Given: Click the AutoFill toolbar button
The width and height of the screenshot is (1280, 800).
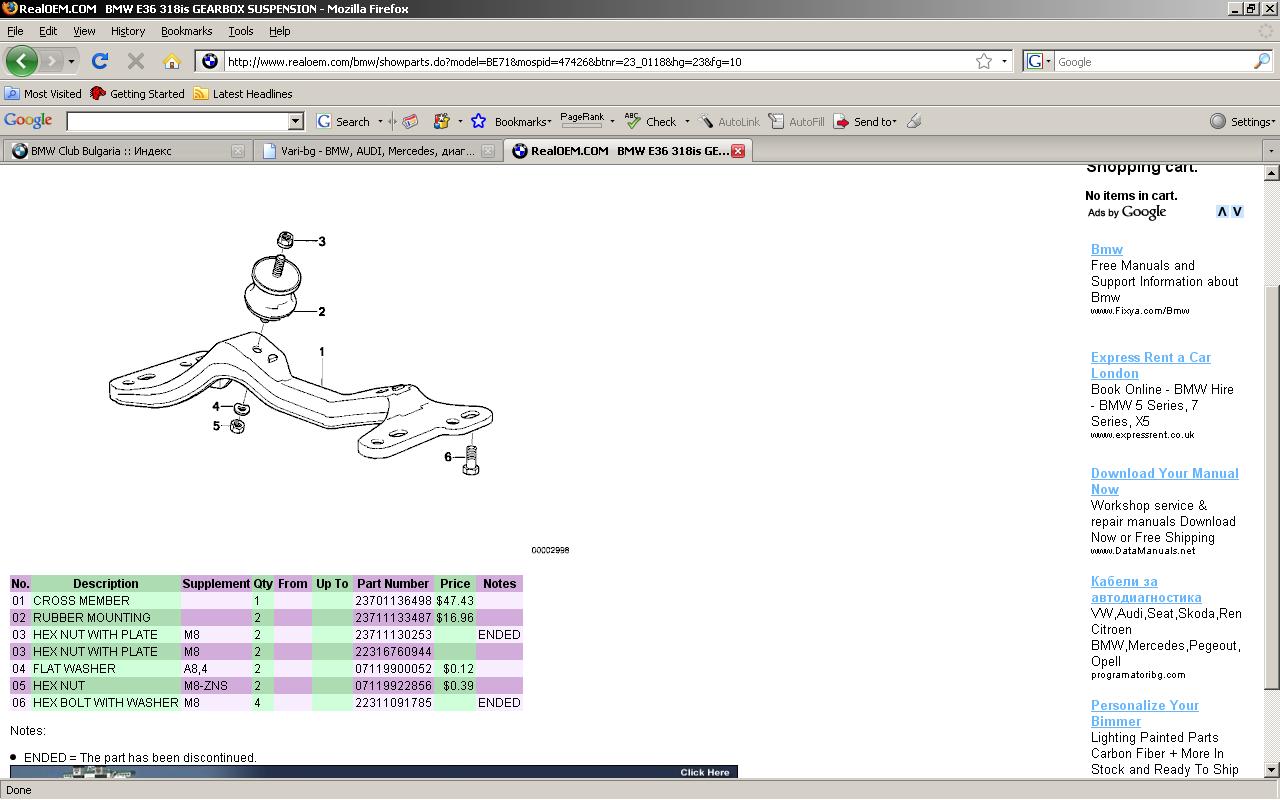Looking at the screenshot, I should (797, 121).
